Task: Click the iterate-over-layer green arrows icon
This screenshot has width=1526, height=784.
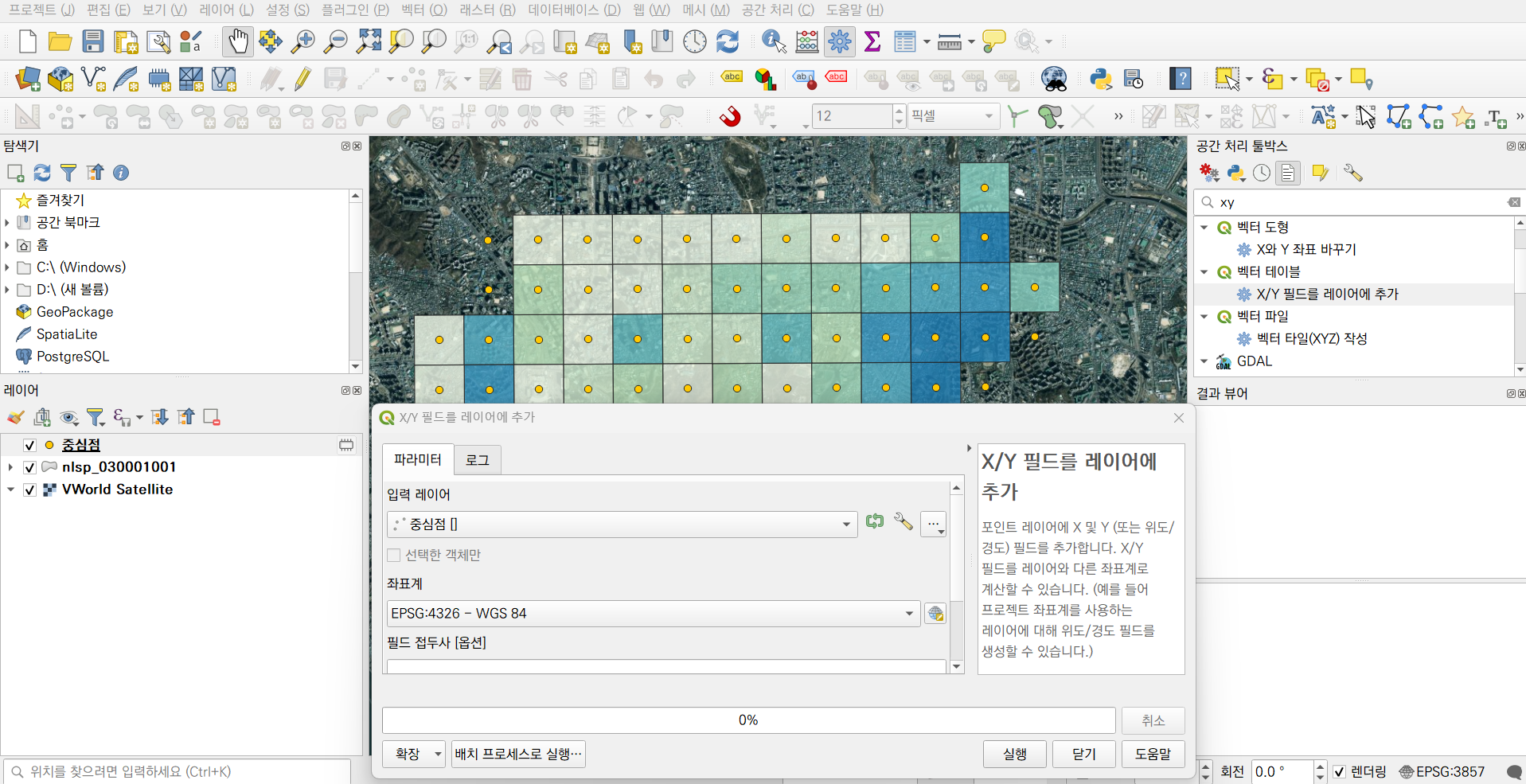Action: (875, 521)
